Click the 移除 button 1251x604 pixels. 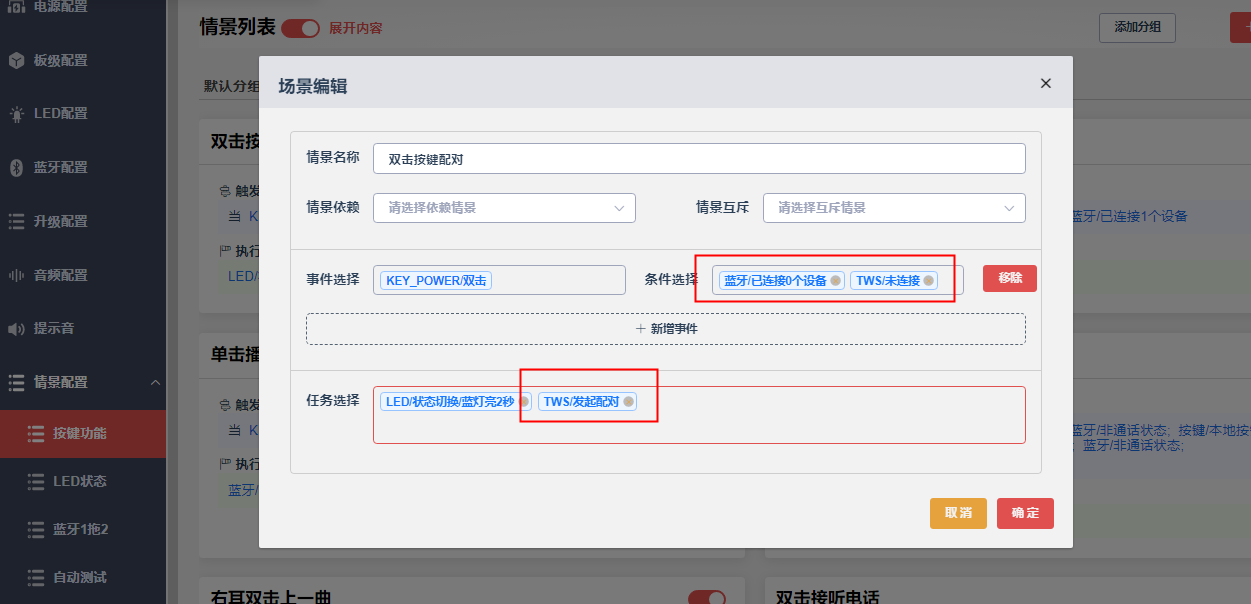[x=1010, y=278]
